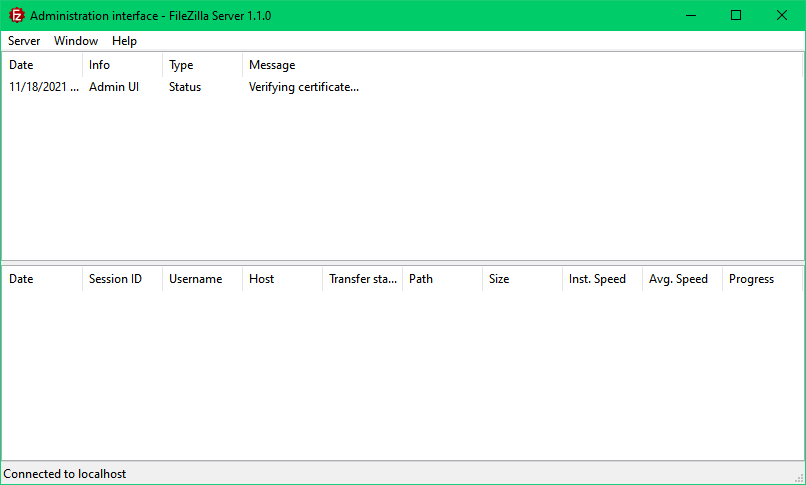Maximize the FileZilla Server window
The image size is (806, 485).
[x=736, y=15]
